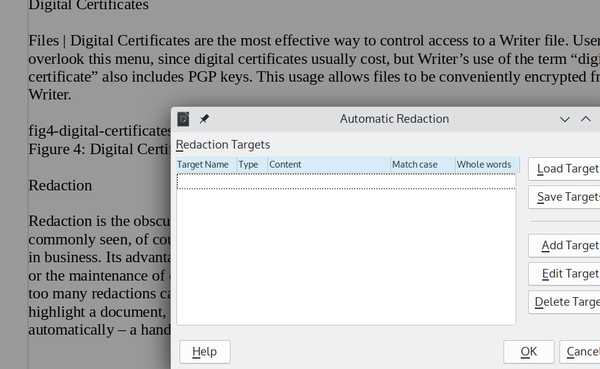Viewport: 600px width, 369px height.
Task: Confirm the dialog with OK
Action: click(529, 352)
